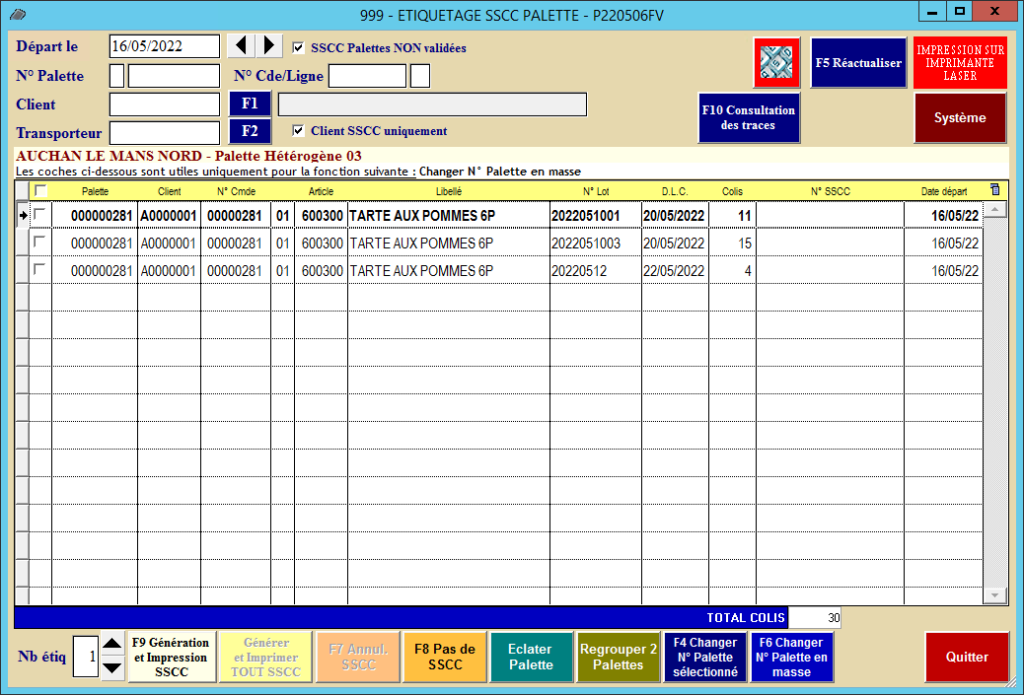The width and height of the screenshot is (1024, 696).
Task: Decrease Nb étiq with down arrow
Action: (113, 668)
